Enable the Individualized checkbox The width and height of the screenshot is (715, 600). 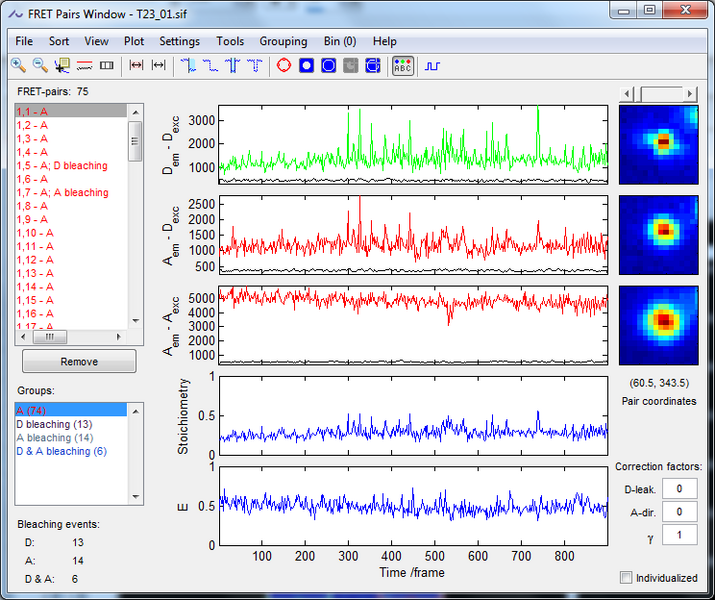coord(626,577)
